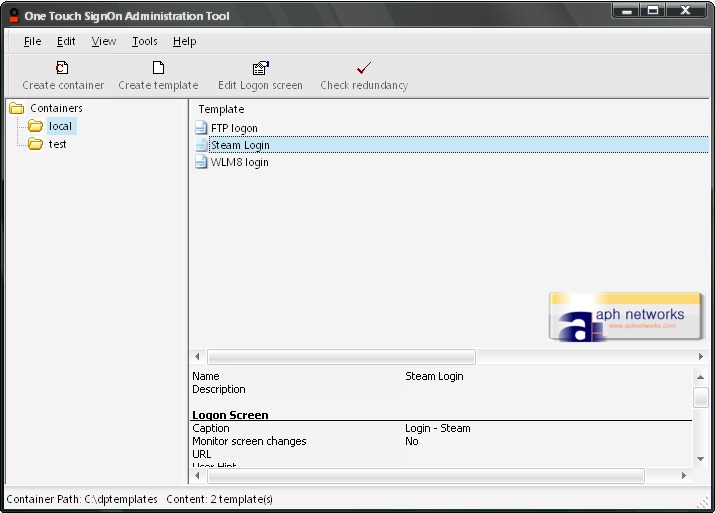This screenshot has width=715, height=513.
Task: Select the local container in tree
Action: pos(60,126)
